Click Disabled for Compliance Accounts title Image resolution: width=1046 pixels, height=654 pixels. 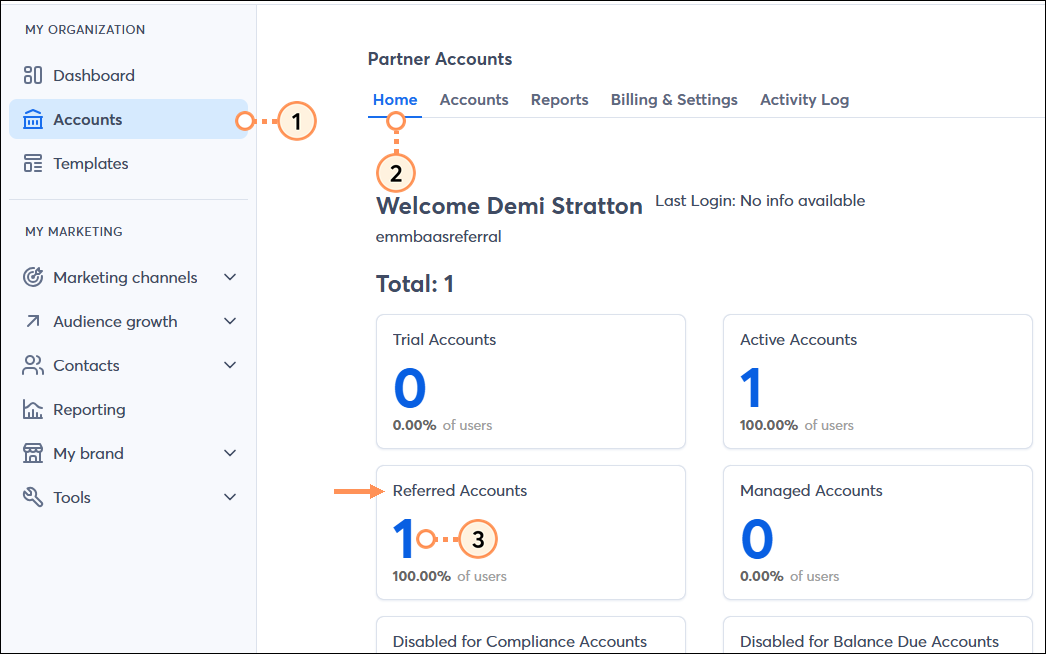point(520,641)
